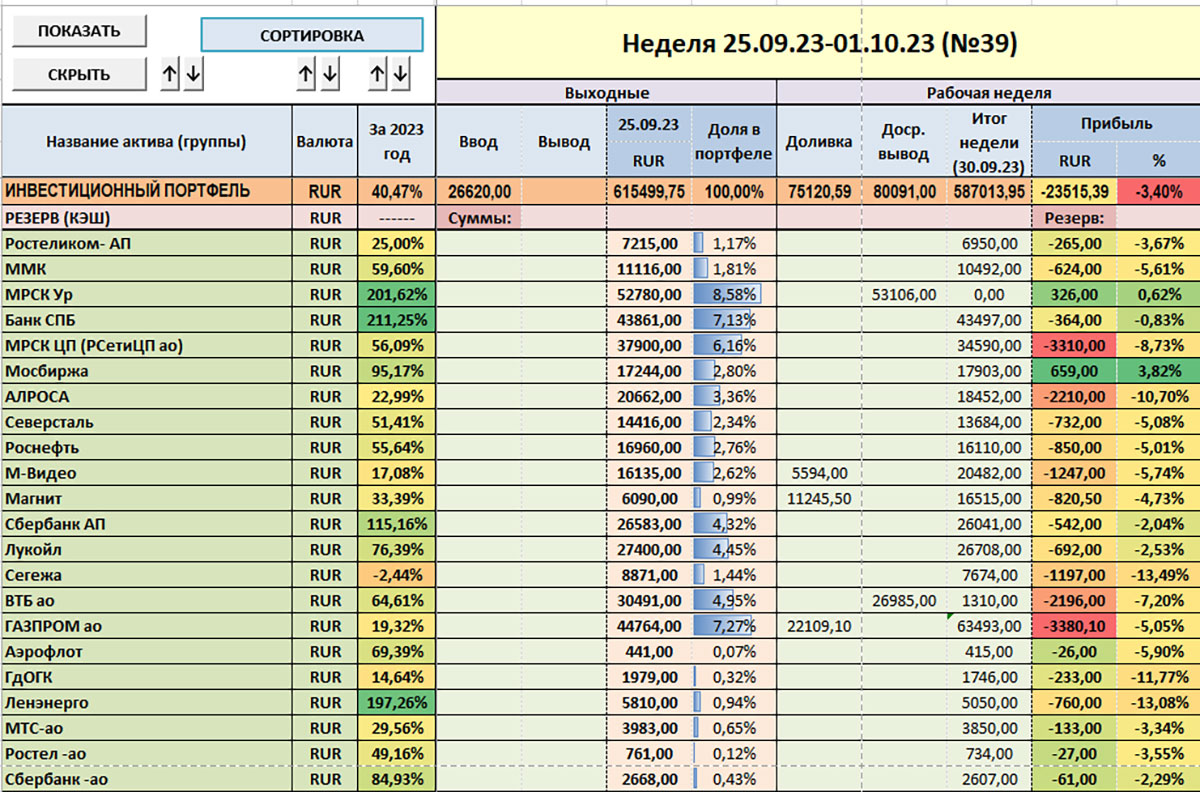1200x792 pixels.
Task: Select the Аэрофлот asset name
Action: click(146, 652)
